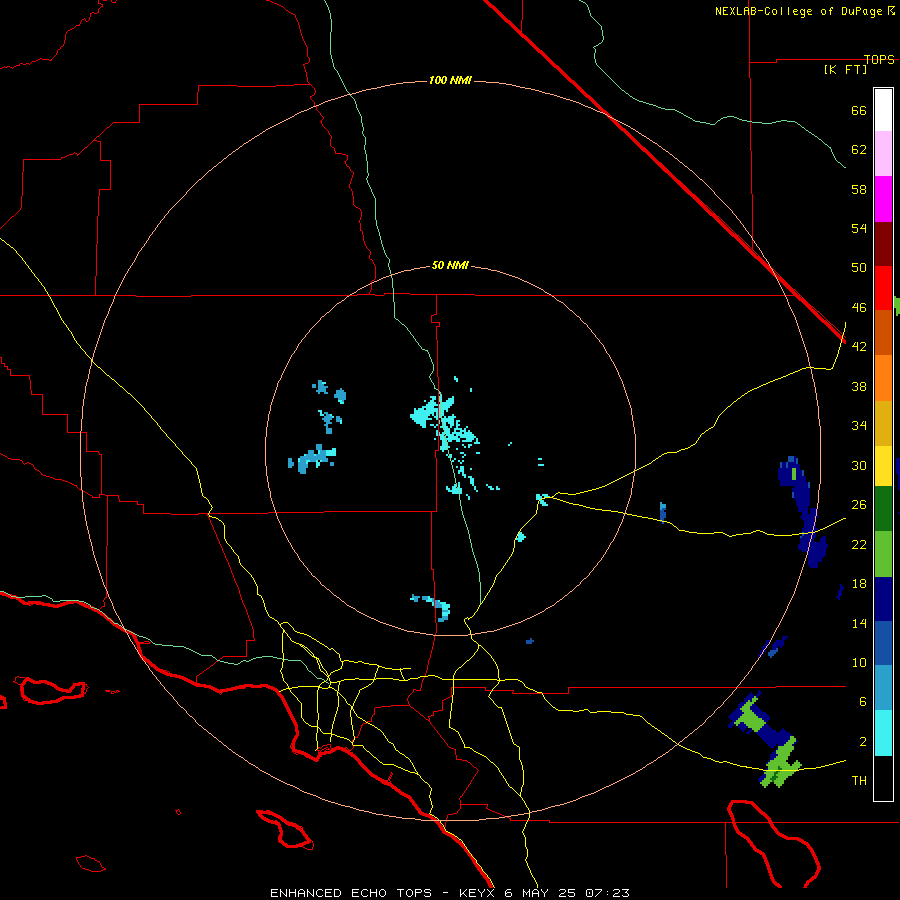This screenshot has width=900, height=900.
Task: Click the "38" legend value
Action: (x=859, y=386)
